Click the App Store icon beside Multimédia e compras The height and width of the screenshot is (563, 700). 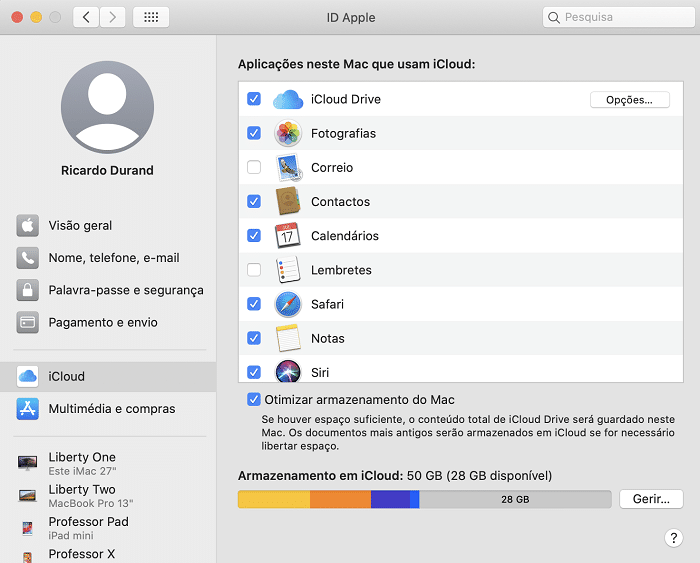pyautogui.click(x=28, y=409)
